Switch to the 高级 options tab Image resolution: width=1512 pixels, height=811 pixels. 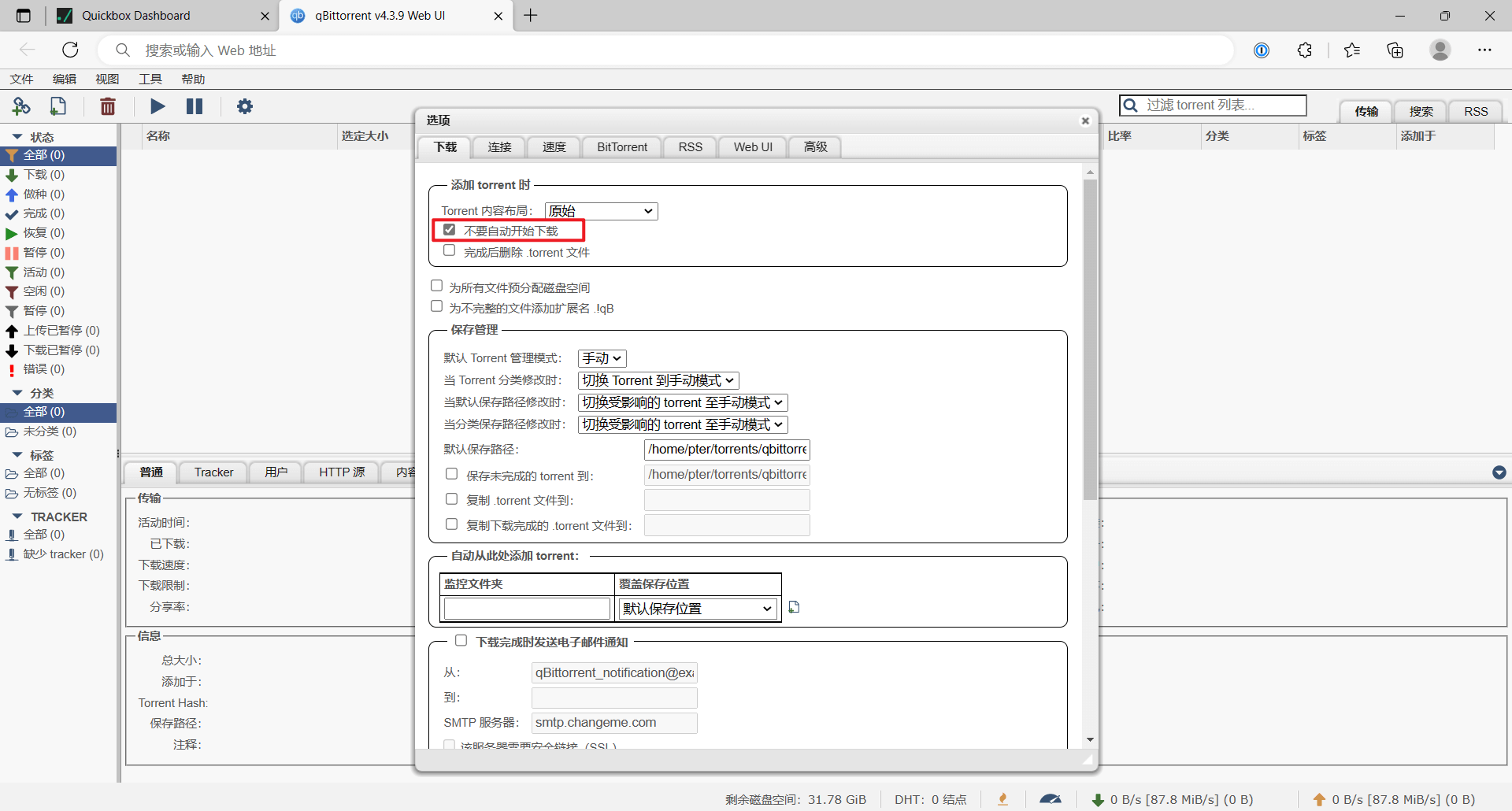pyautogui.click(x=815, y=147)
